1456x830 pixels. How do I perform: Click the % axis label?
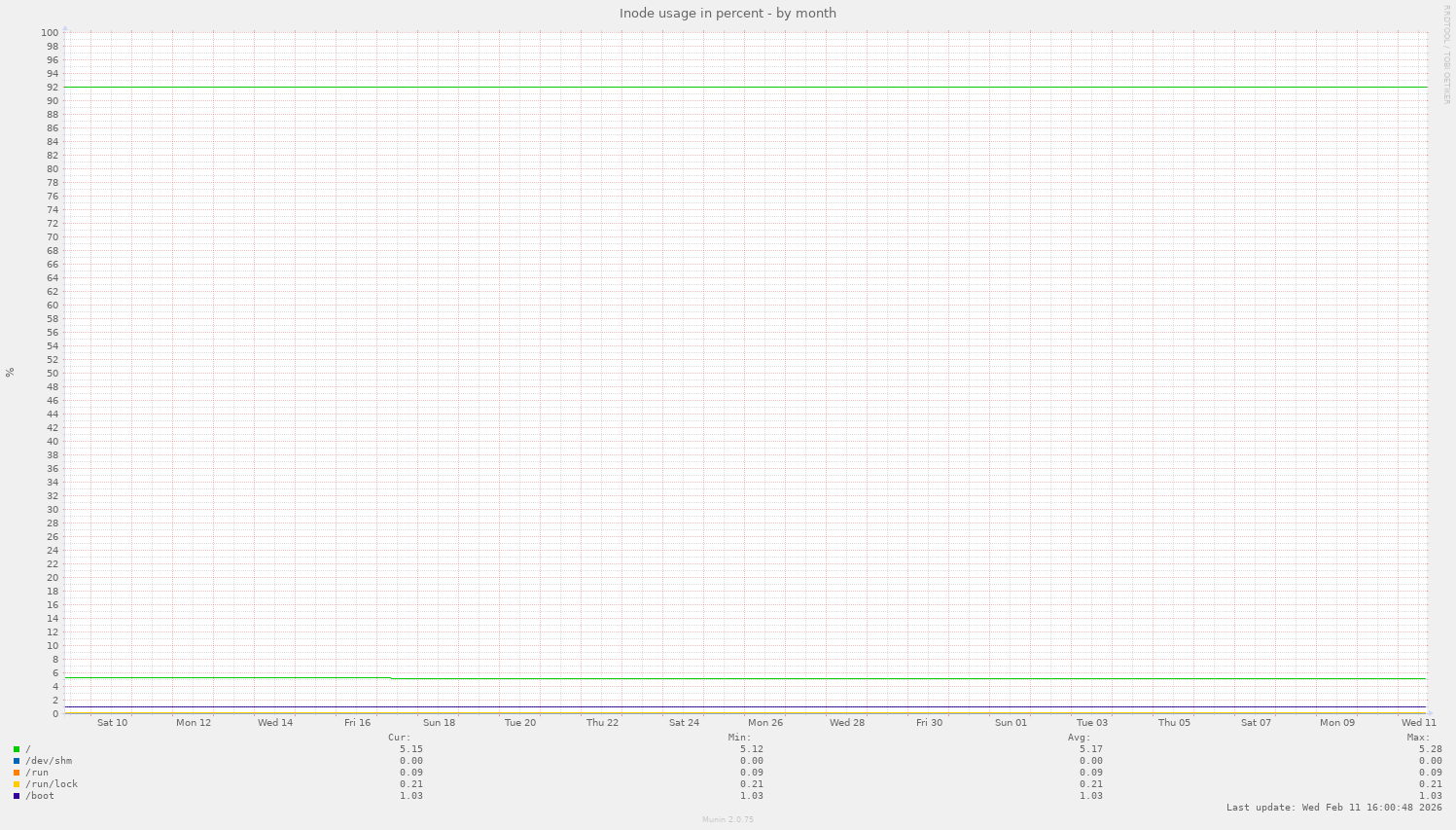pyautogui.click(x=9, y=373)
